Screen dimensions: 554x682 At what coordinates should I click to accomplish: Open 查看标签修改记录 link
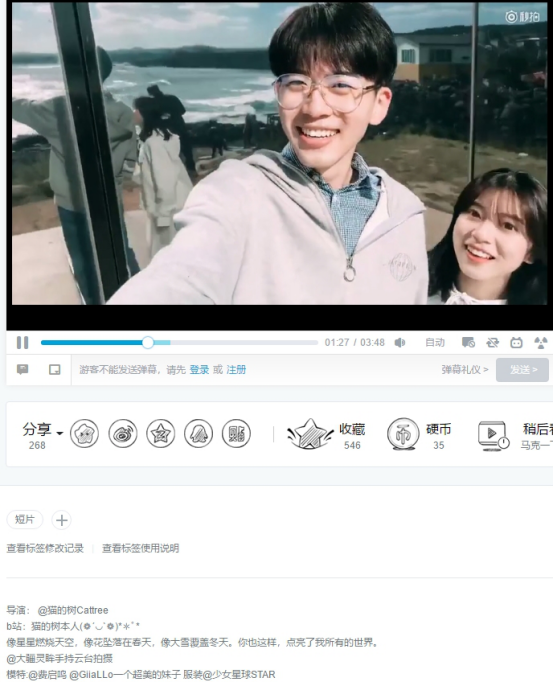point(45,548)
